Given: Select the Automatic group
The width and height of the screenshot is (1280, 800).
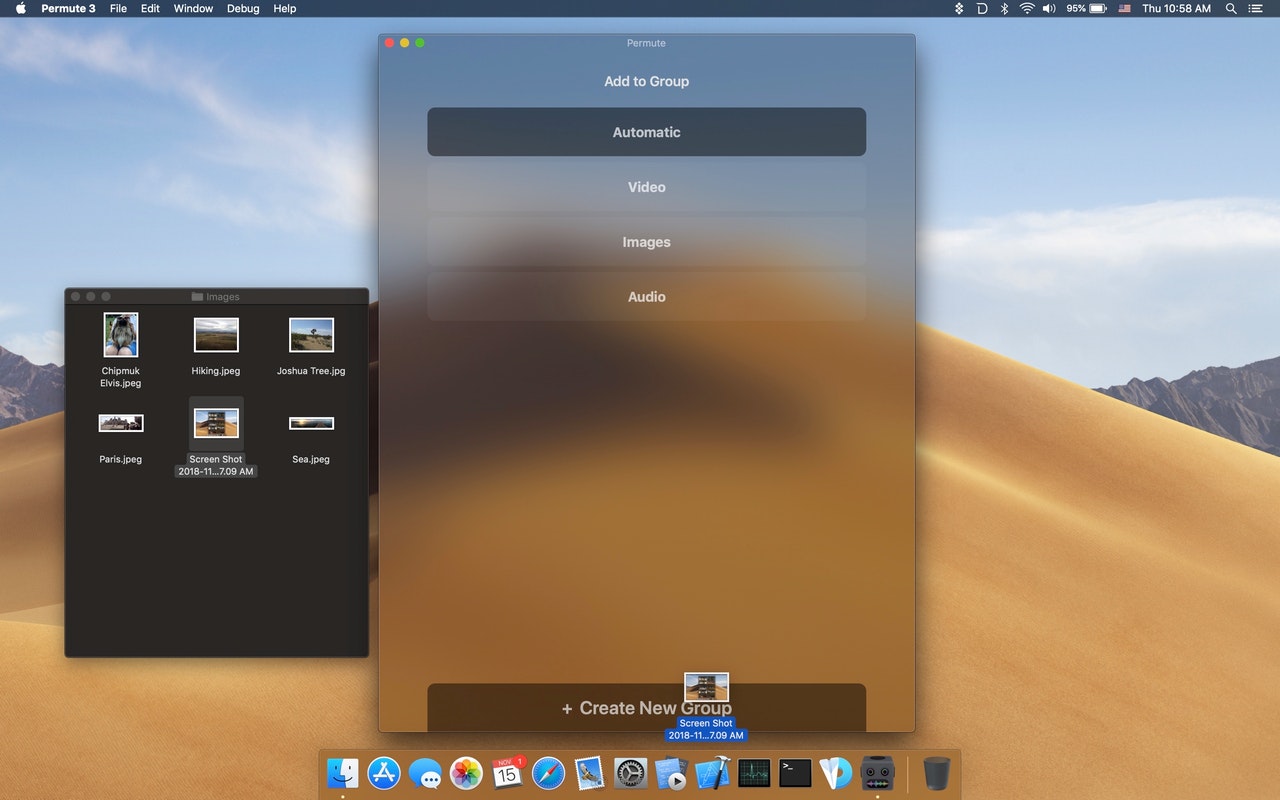Looking at the screenshot, I should tap(646, 131).
